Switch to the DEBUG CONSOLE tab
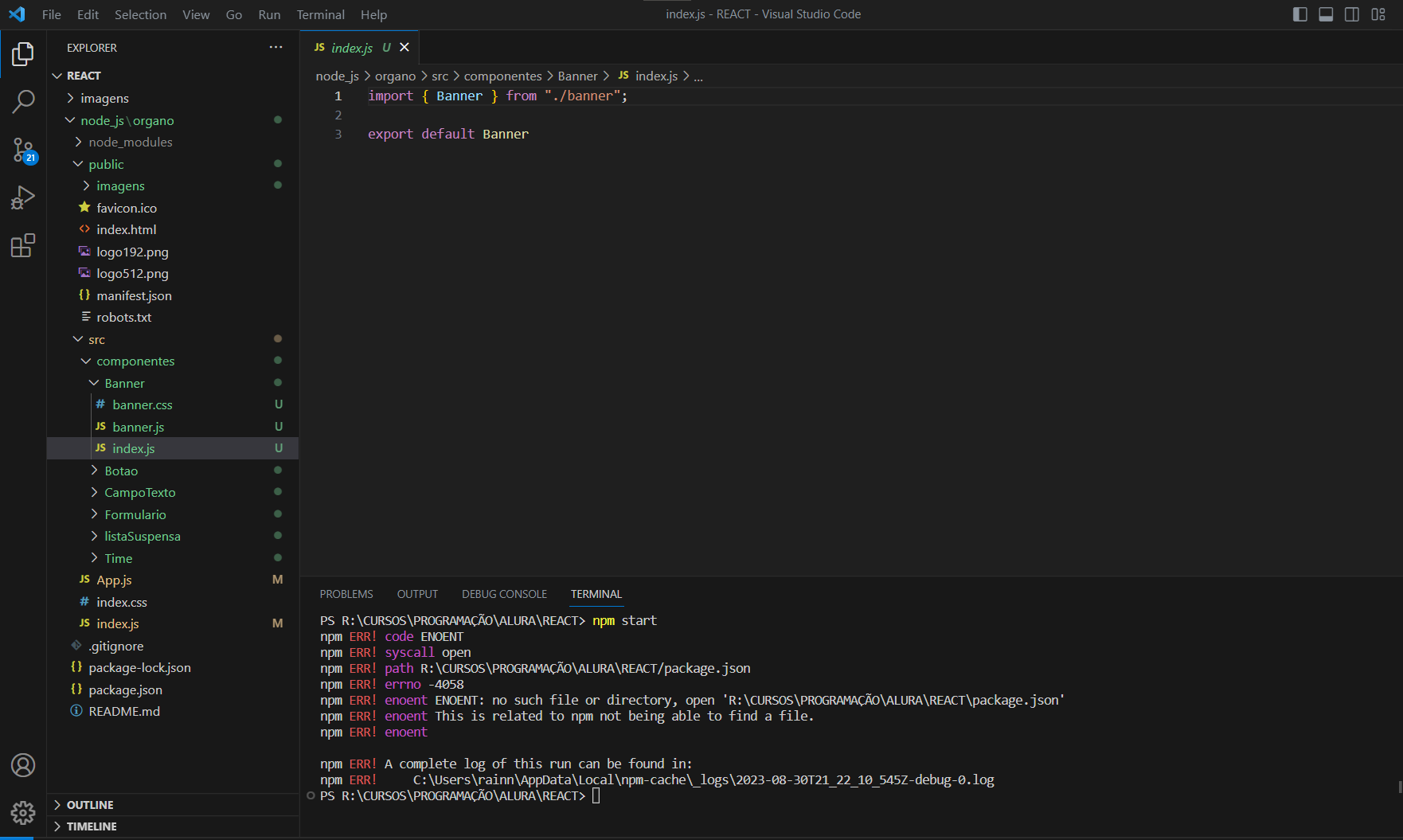The image size is (1403, 840). (504, 594)
